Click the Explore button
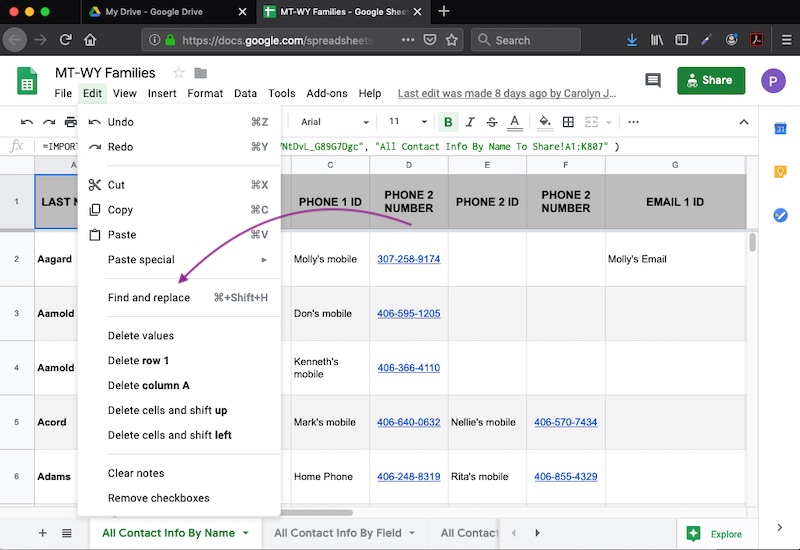Screen dimensions: 800x550 click(714, 534)
